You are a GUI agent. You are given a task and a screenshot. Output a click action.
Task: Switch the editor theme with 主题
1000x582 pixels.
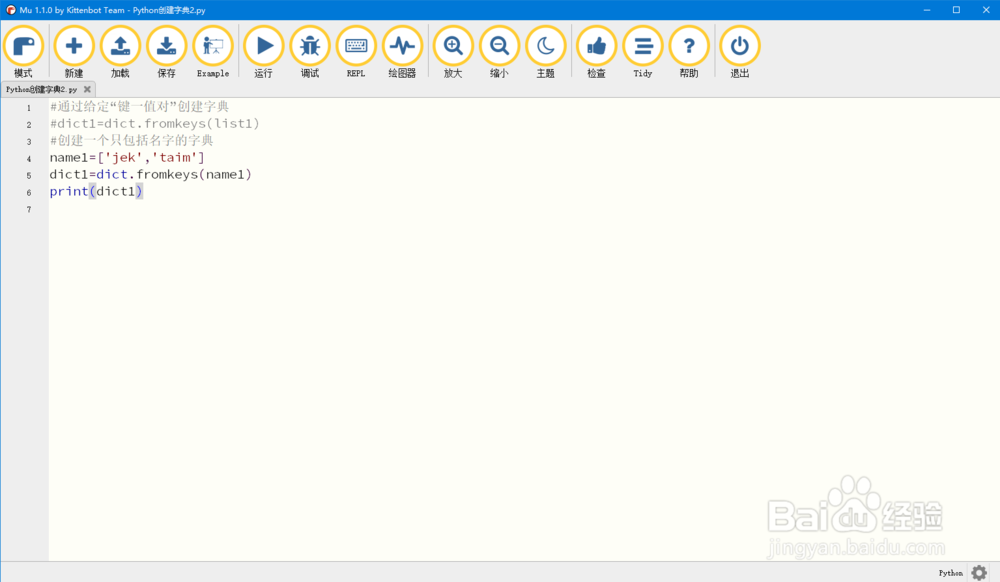point(545,45)
